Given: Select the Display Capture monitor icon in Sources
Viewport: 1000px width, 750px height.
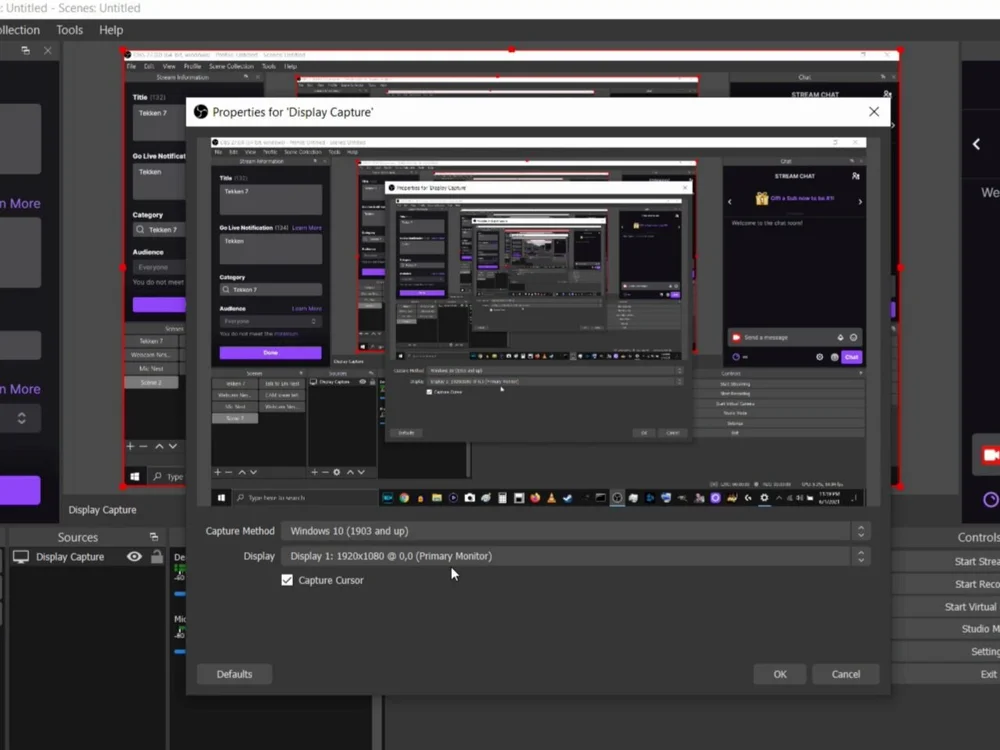Looking at the screenshot, I should pos(20,556).
